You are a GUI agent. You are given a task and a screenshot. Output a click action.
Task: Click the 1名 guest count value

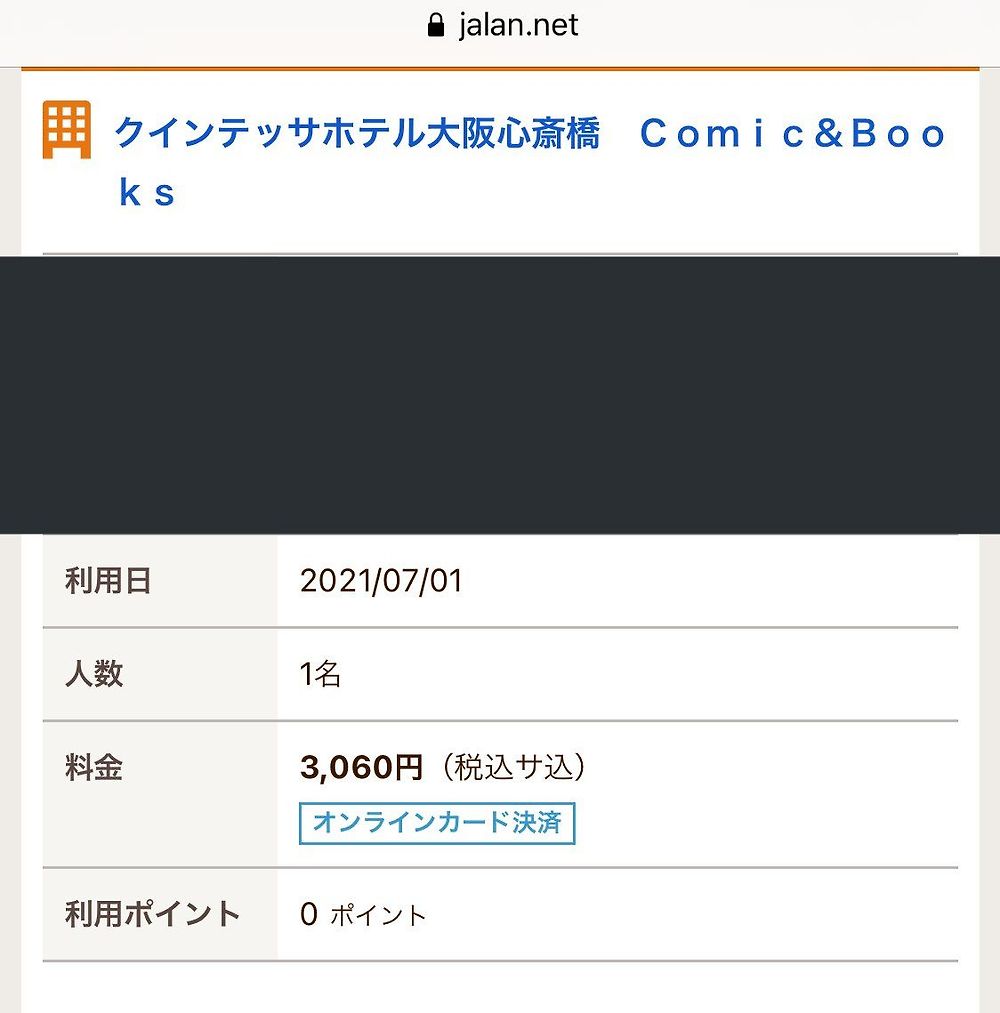pyautogui.click(x=320, y=674)
